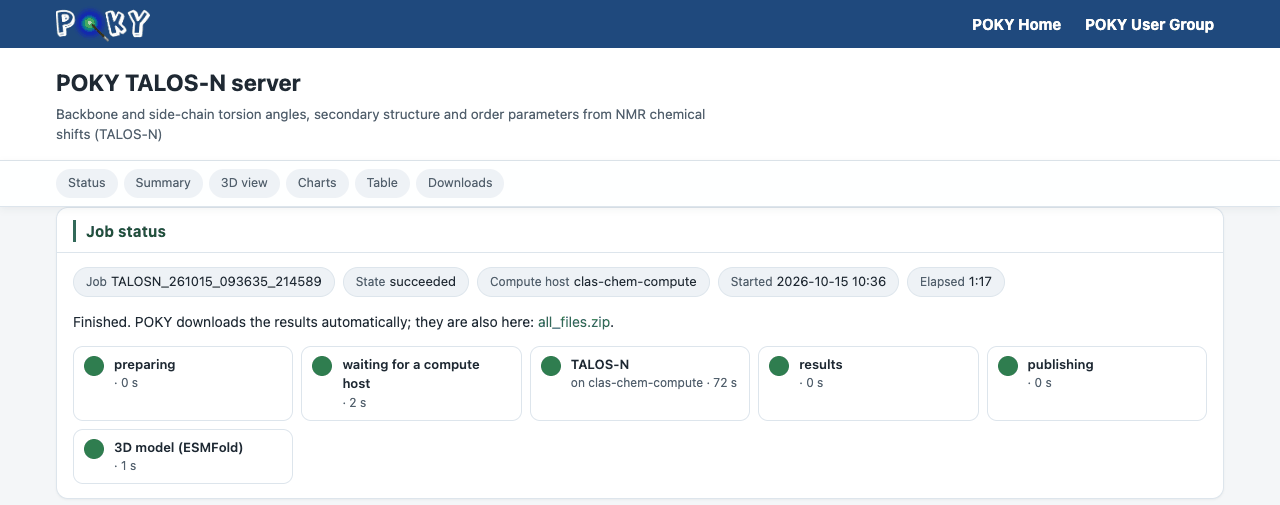1280x505 pixels.
Task: Click the green status dot for results step
Action: 779,366
